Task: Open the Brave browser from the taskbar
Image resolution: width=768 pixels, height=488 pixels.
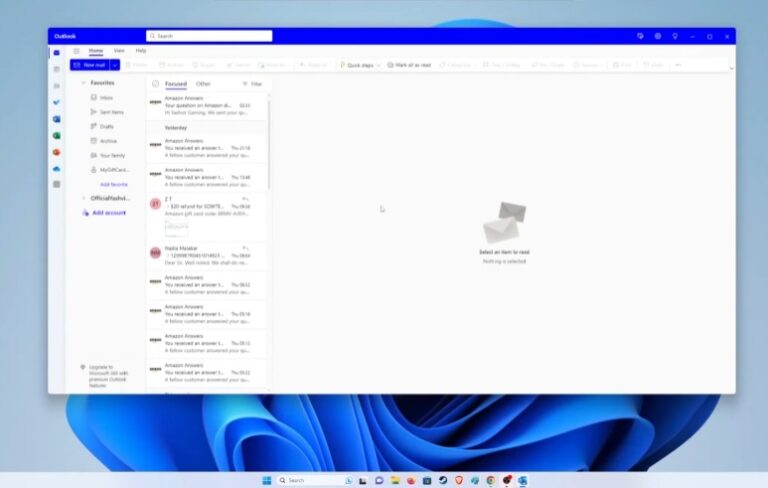Action: click(459, 480)
